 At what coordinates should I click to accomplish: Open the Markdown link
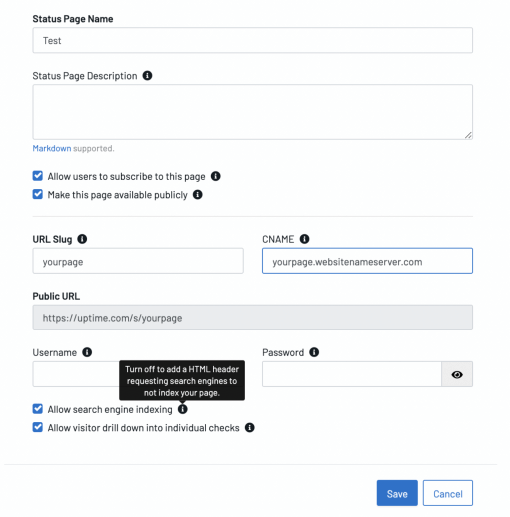[x=52, y=148]
